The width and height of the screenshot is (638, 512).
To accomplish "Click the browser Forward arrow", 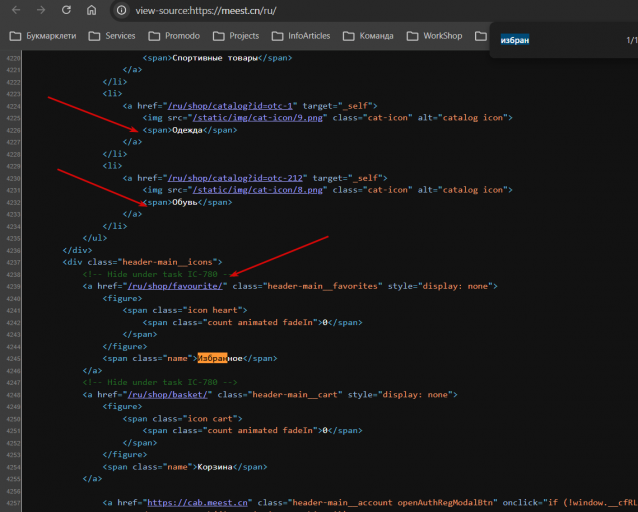I will coord(41,10).
